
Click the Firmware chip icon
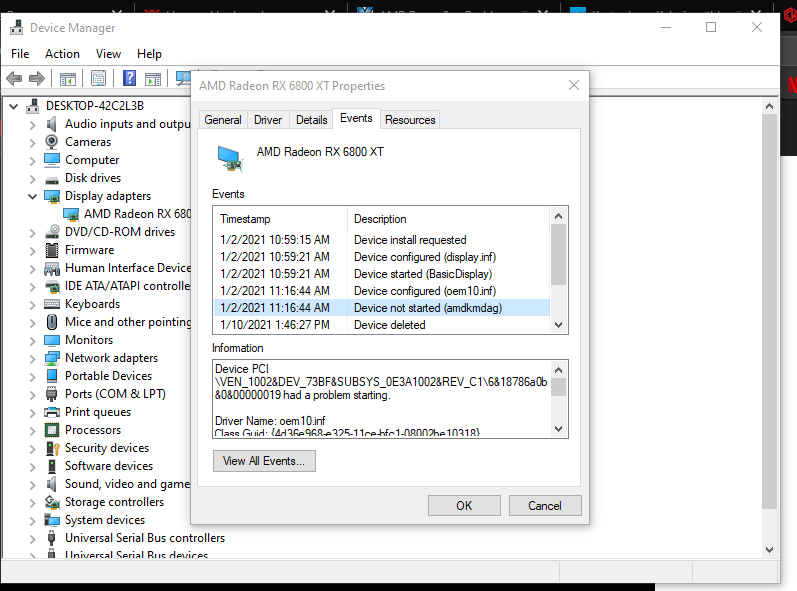coord(52,250)
